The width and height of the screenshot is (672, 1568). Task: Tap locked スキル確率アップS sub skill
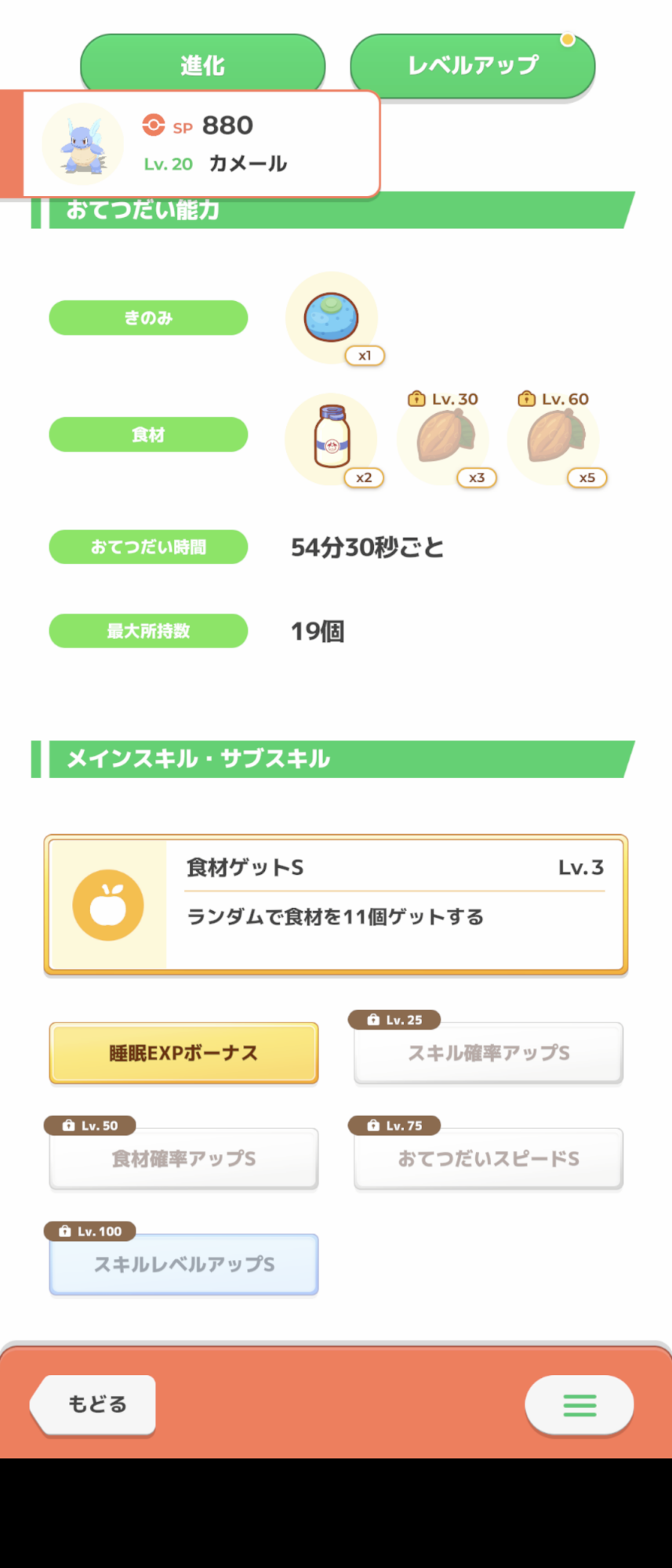click(x=488, y=1053)
